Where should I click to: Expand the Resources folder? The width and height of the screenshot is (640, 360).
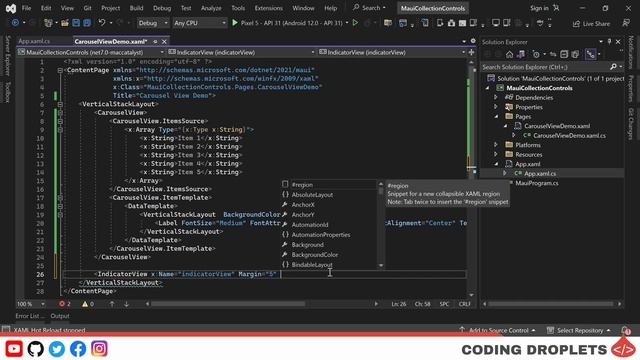496,155
